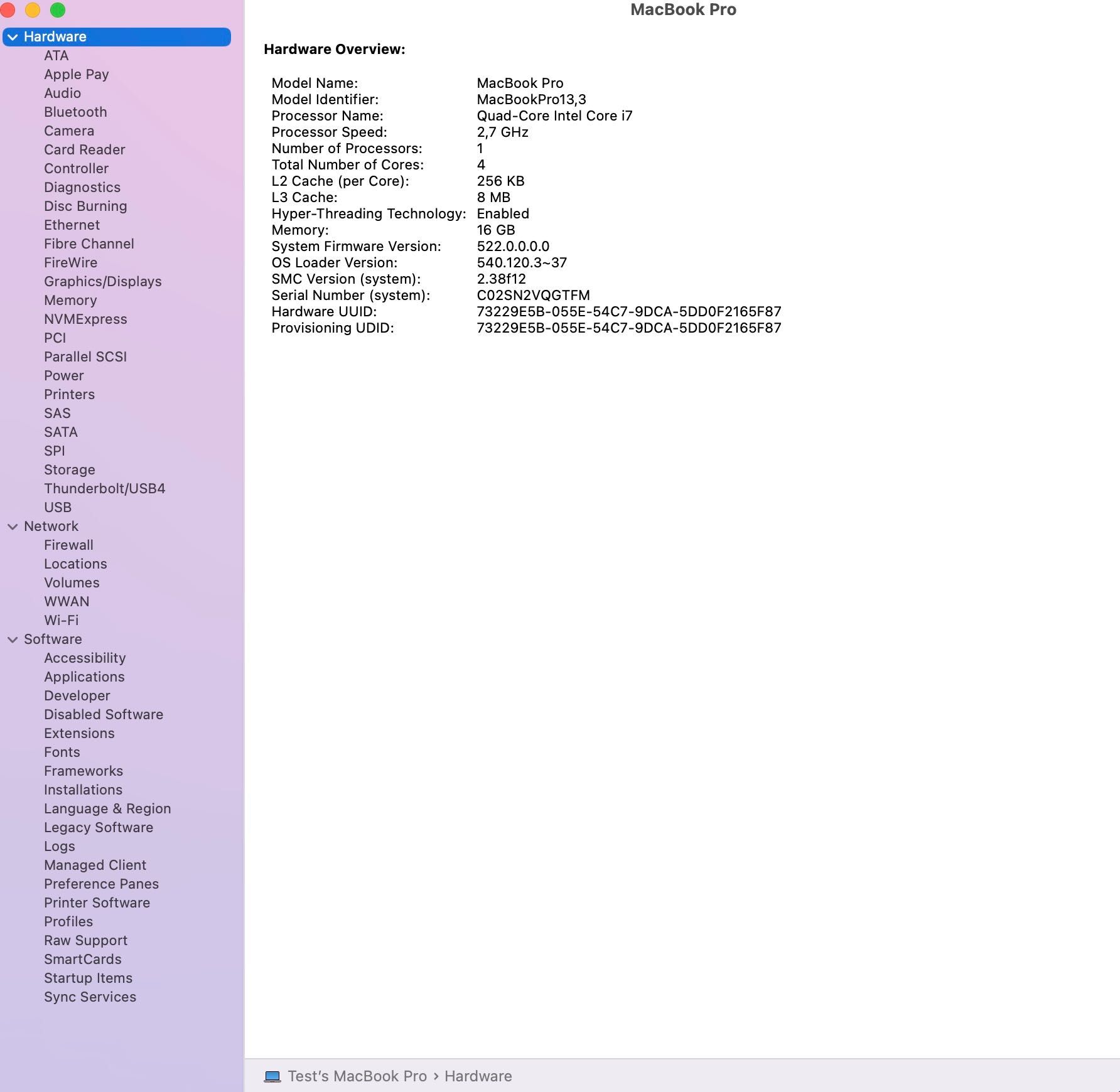Open the Wi-Fi network entry

click(62, 620)
